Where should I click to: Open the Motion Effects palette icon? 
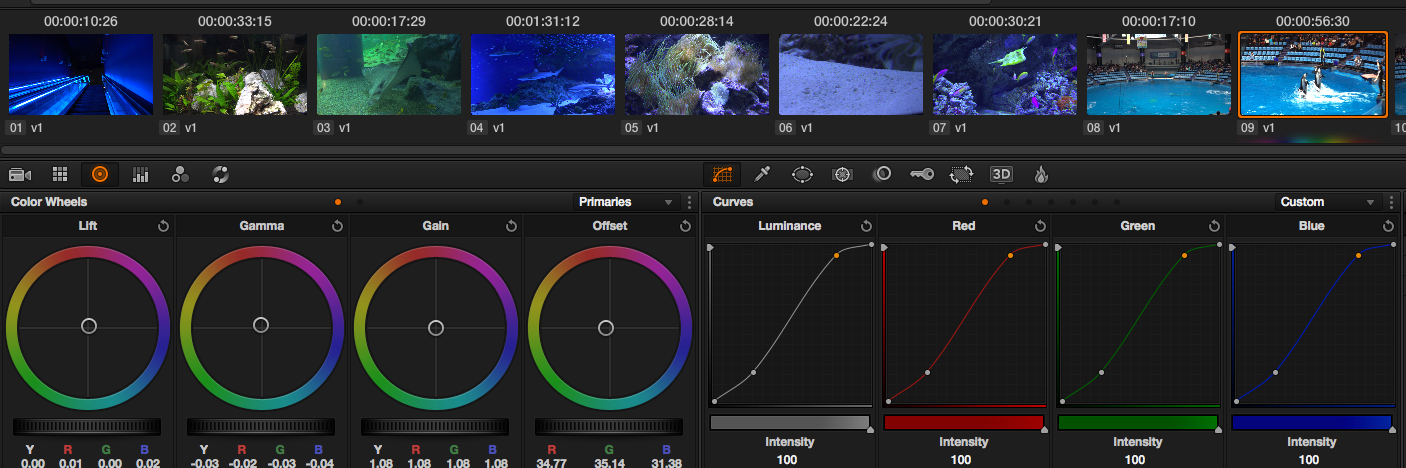point(221,175)
